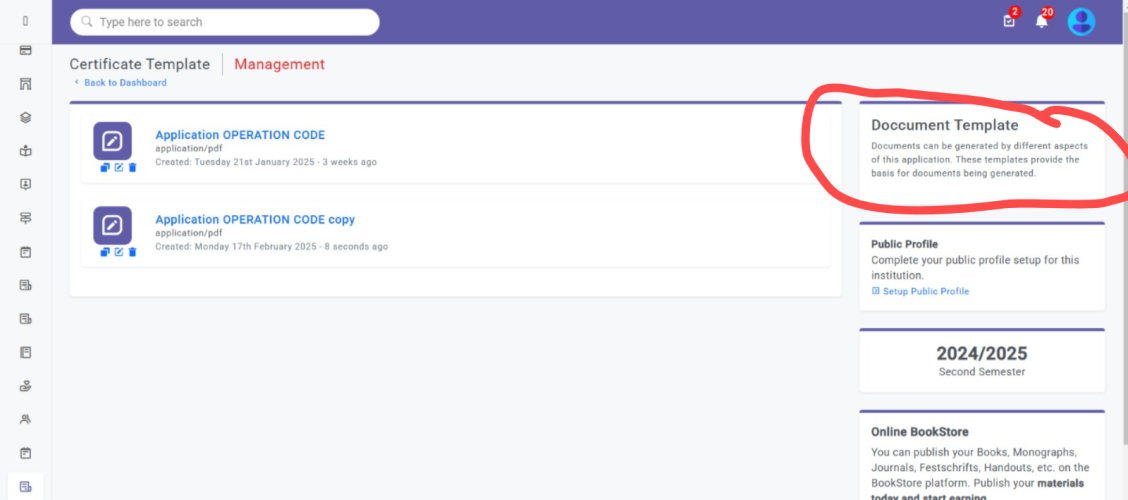
Task: Click the building arch icon in sidebar
Action: tap(26, 83)
